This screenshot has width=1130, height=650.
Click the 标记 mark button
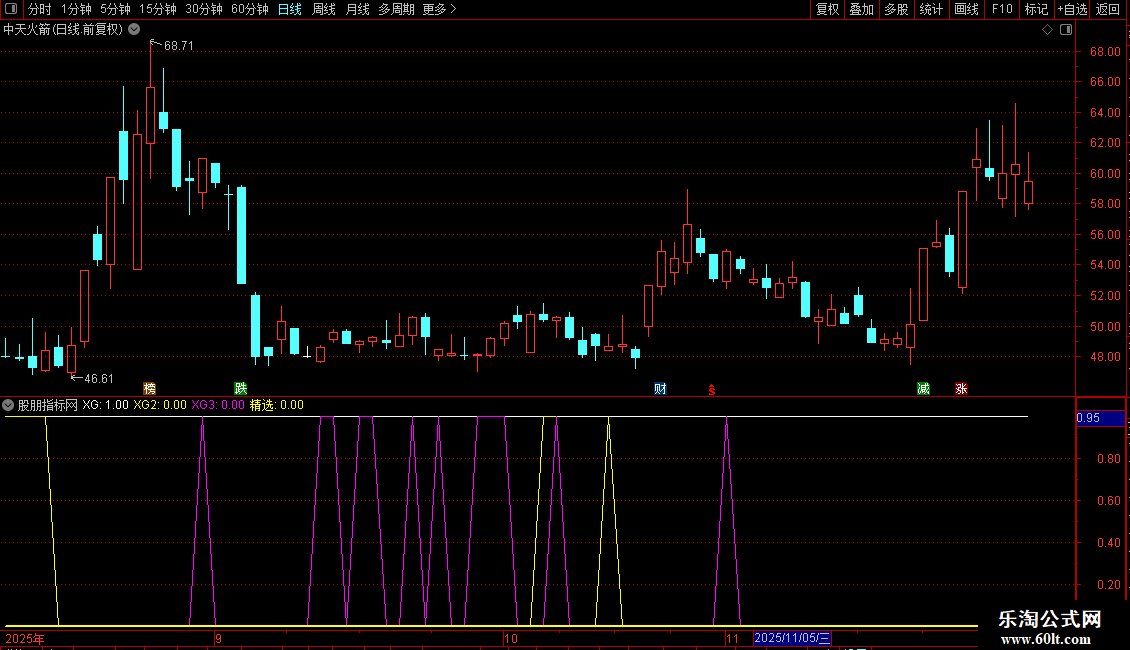pos(1036,9)
